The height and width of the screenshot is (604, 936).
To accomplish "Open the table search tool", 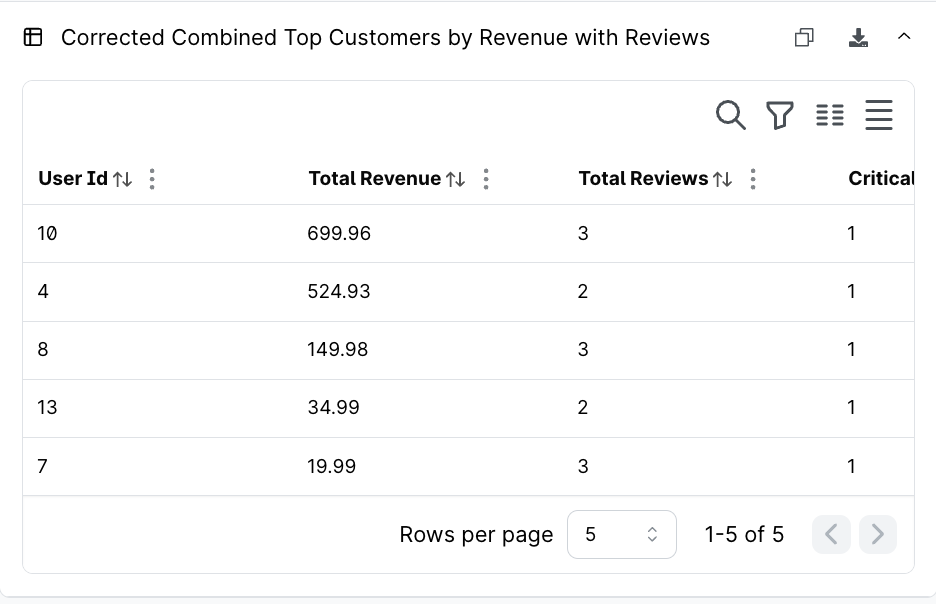I will 731,116.
